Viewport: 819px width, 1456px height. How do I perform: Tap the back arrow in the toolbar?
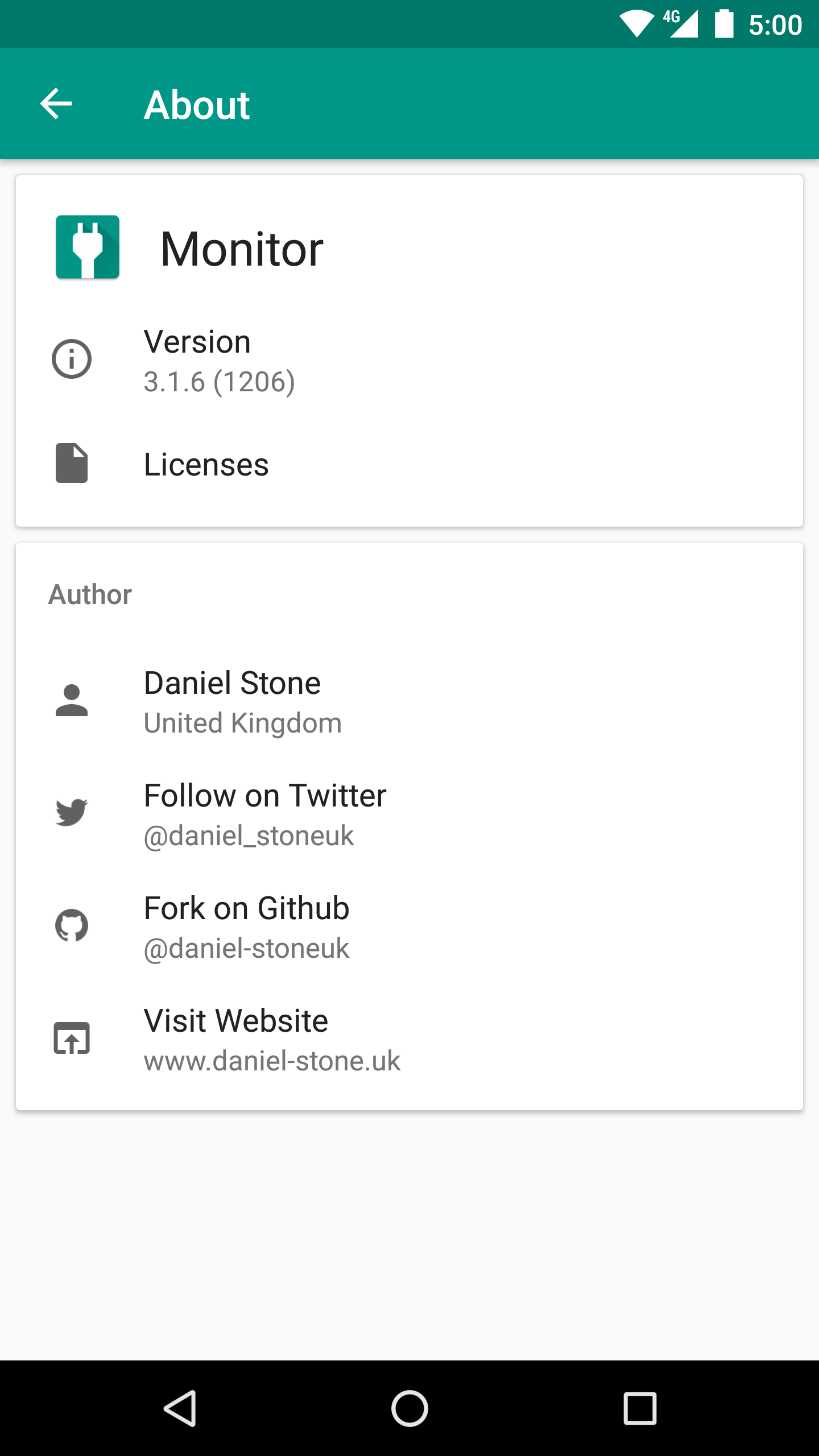click(x=56, y=104)
